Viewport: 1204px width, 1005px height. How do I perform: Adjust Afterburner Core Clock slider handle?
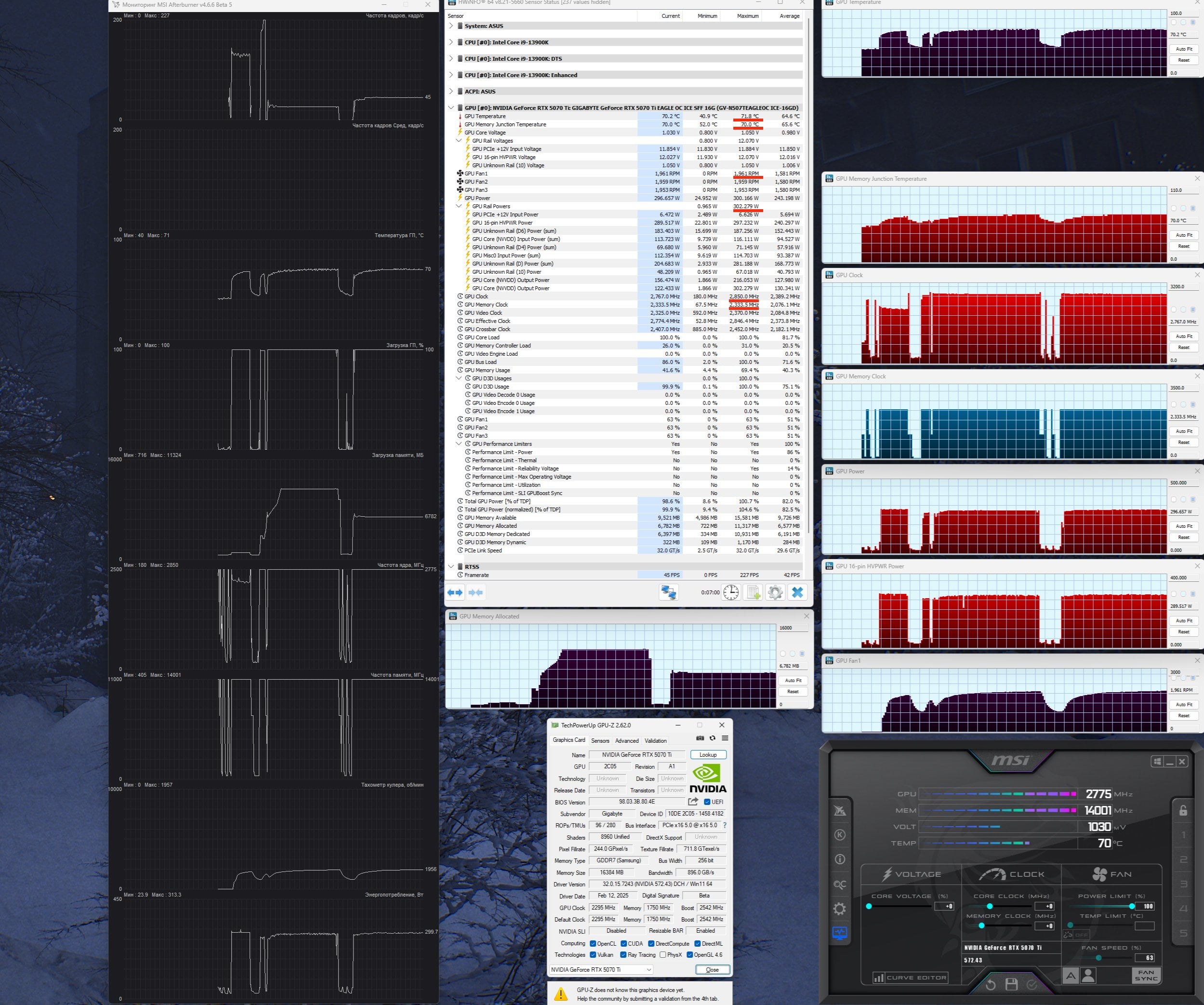[990, 906]
